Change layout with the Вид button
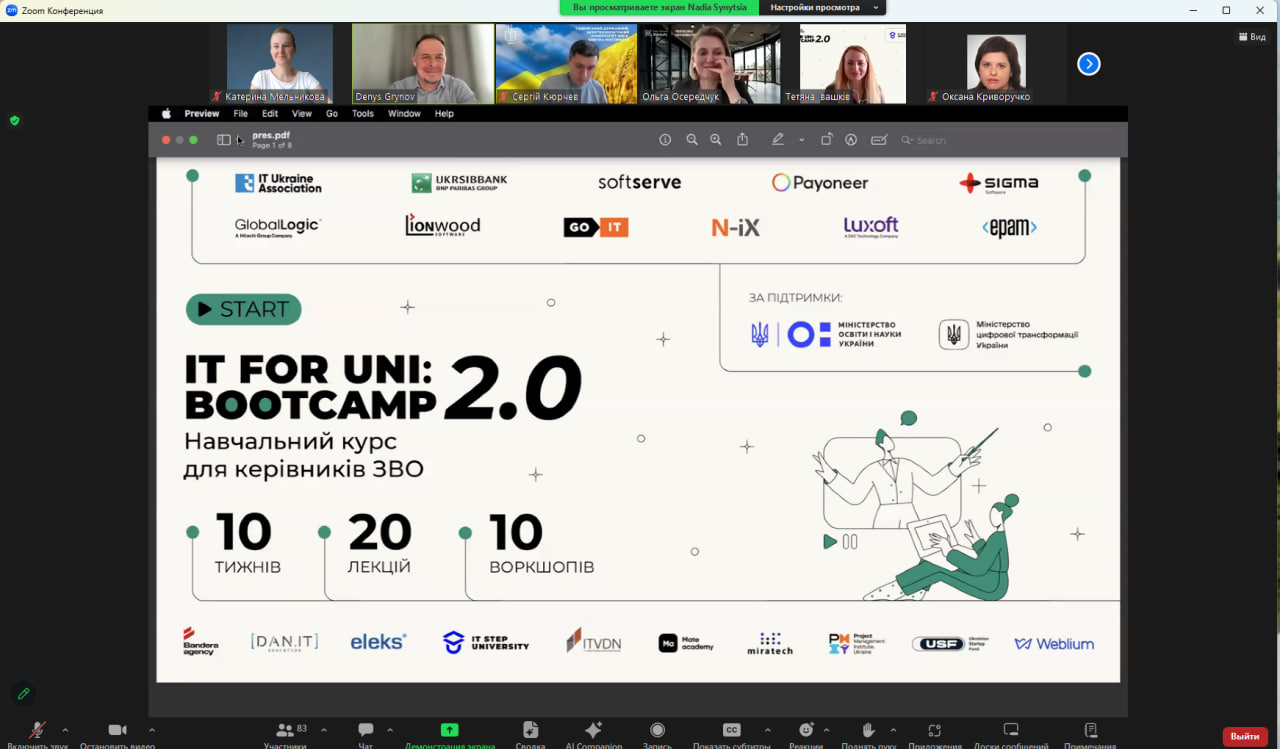1280x749 pixels. [1251, 37]
